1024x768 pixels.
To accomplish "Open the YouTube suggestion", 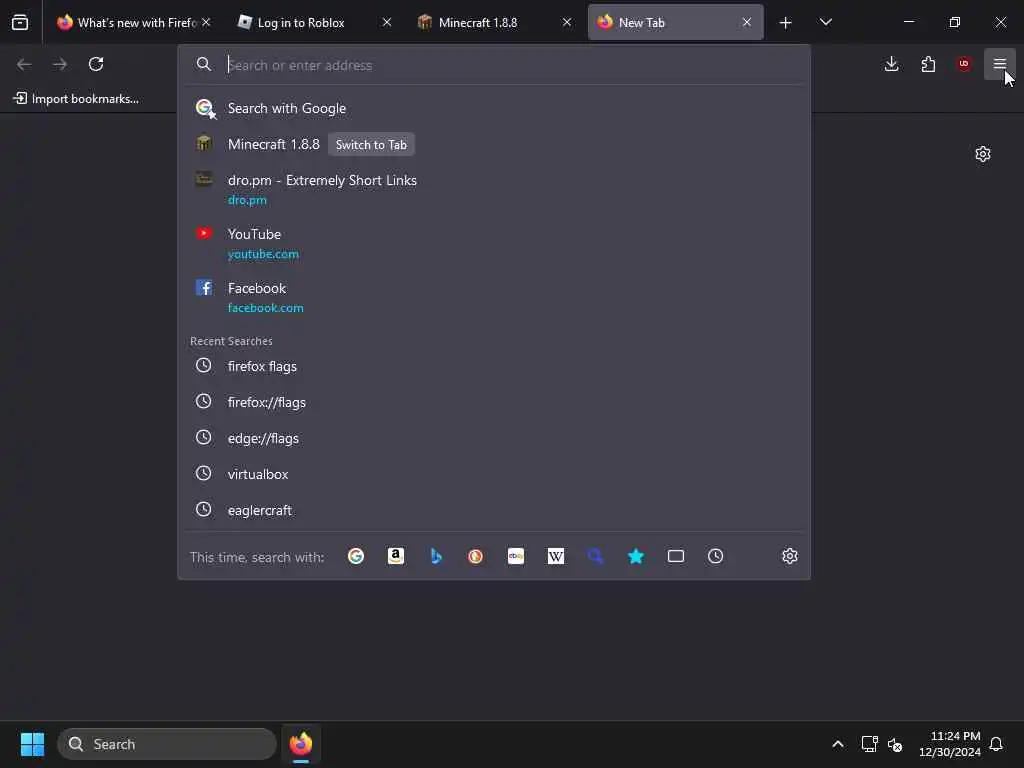I will point(494,243).
